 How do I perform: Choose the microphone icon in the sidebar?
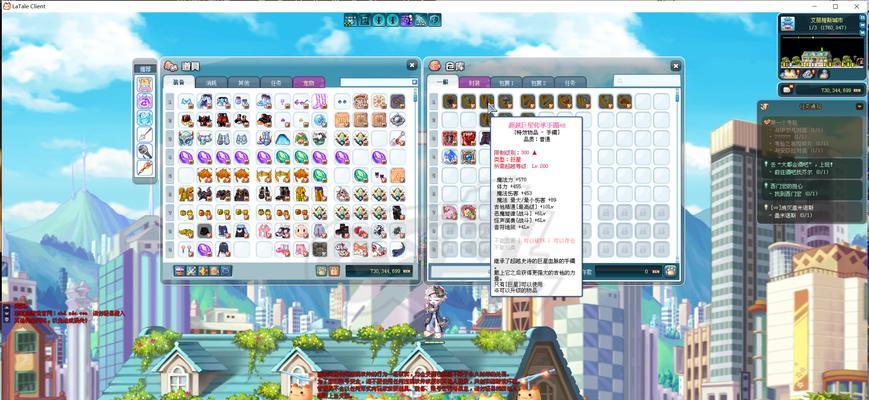[145, 151]
